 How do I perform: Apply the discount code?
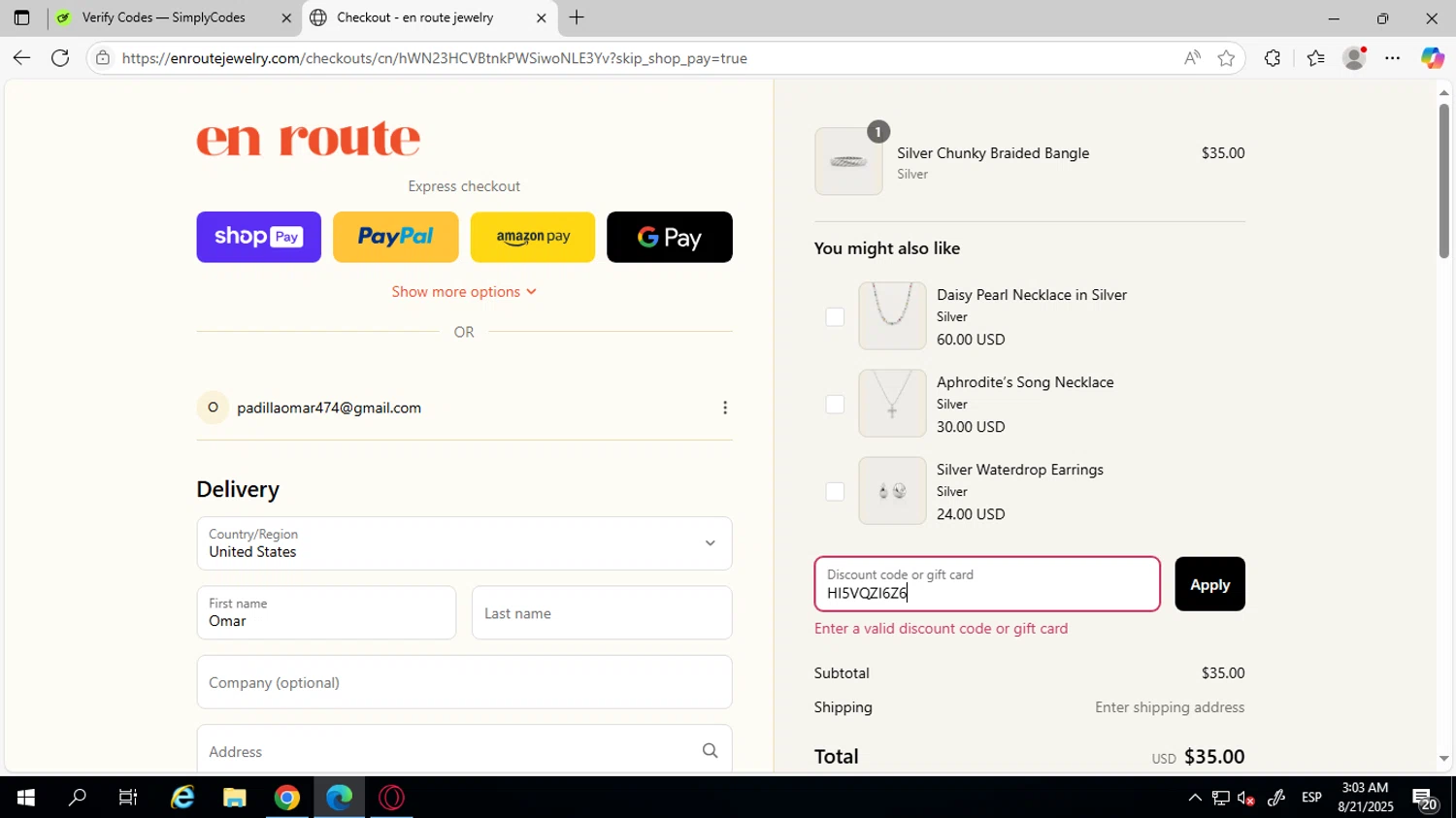pos(1209,584)
